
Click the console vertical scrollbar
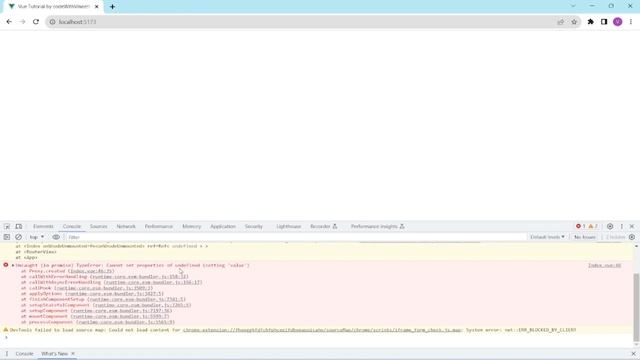tap(636, 307)
